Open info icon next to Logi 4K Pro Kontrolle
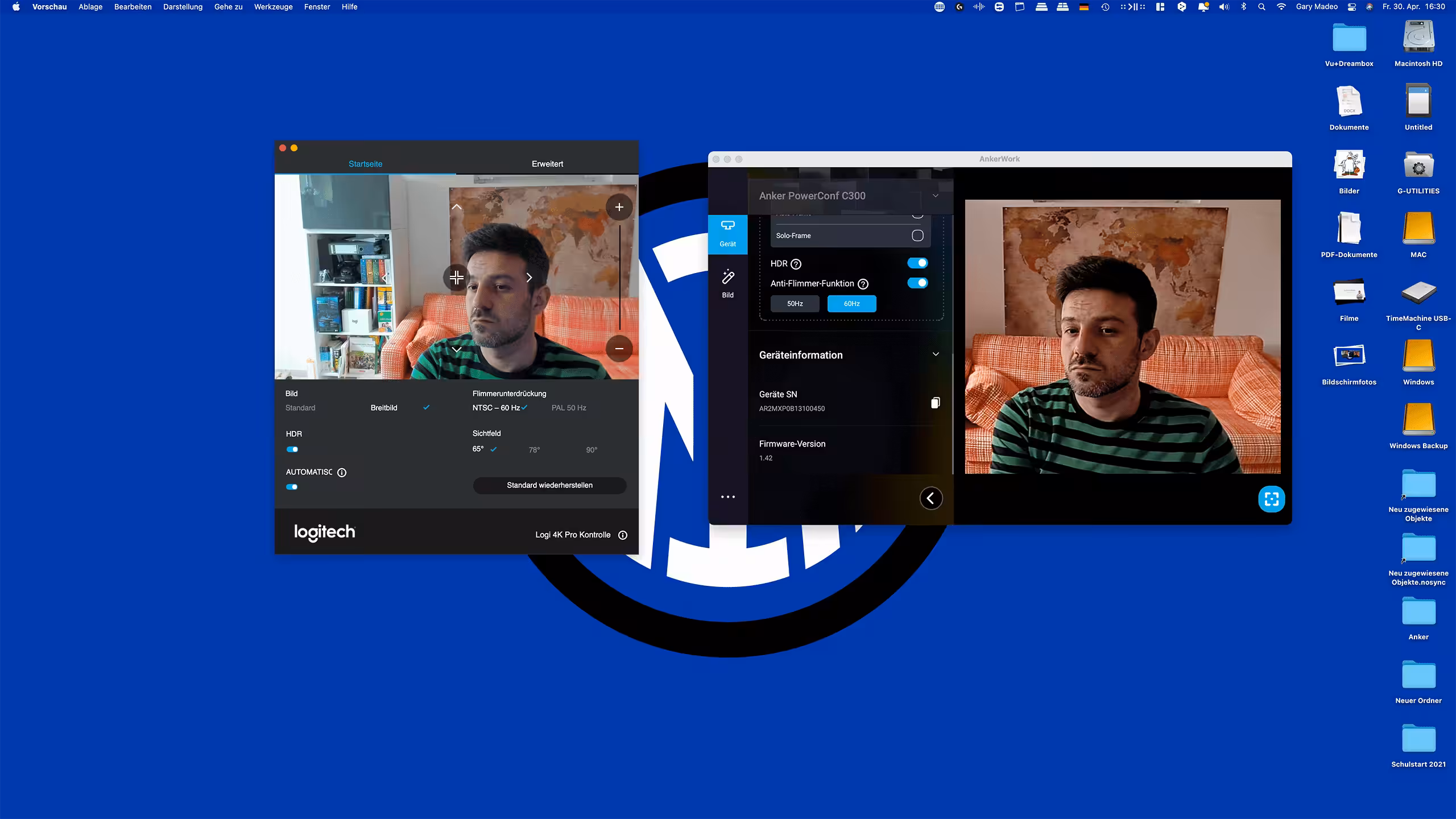Image resolution: width=1456 pixels, height=819 pixels. (623, 535)
